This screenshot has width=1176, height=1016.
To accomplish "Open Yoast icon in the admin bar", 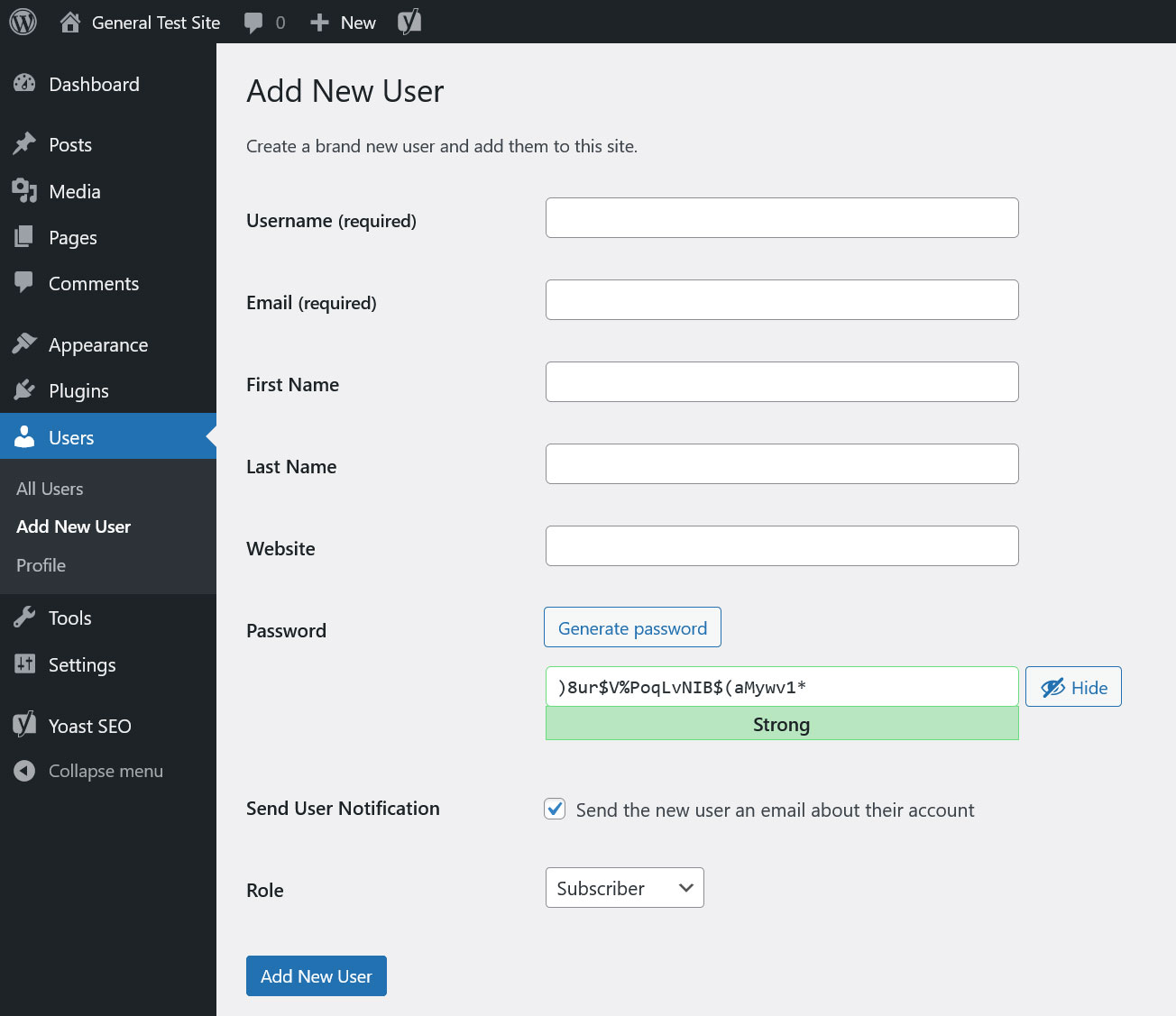I will [409, 22].
